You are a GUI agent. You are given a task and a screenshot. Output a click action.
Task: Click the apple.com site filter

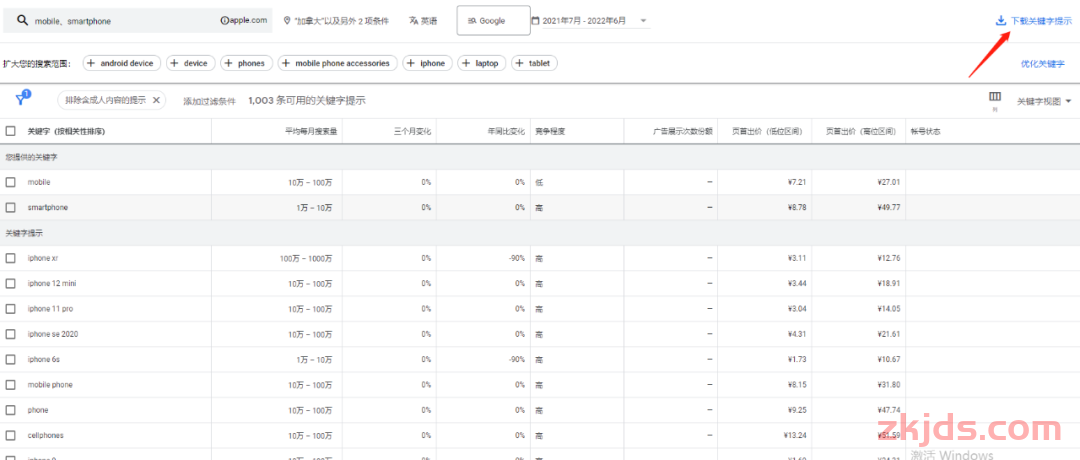click(244, 21)
